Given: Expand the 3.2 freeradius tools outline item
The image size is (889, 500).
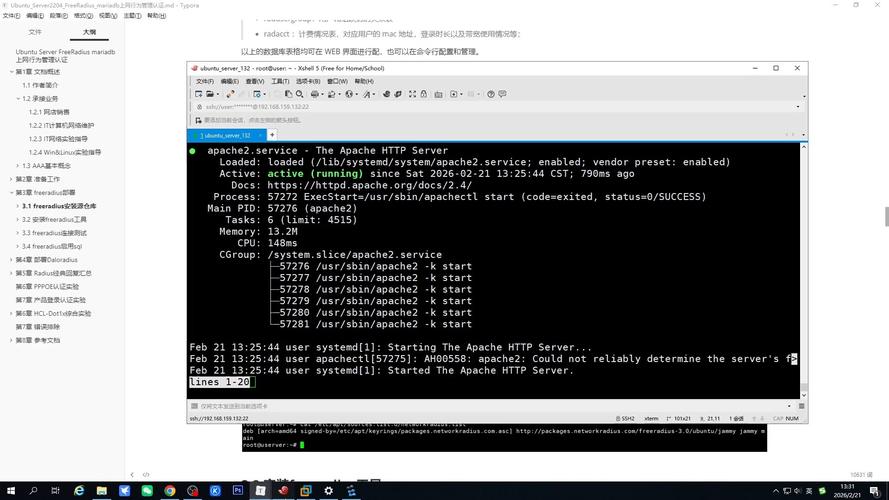Looking at the screenshot, I should click(x=18, y=219).
